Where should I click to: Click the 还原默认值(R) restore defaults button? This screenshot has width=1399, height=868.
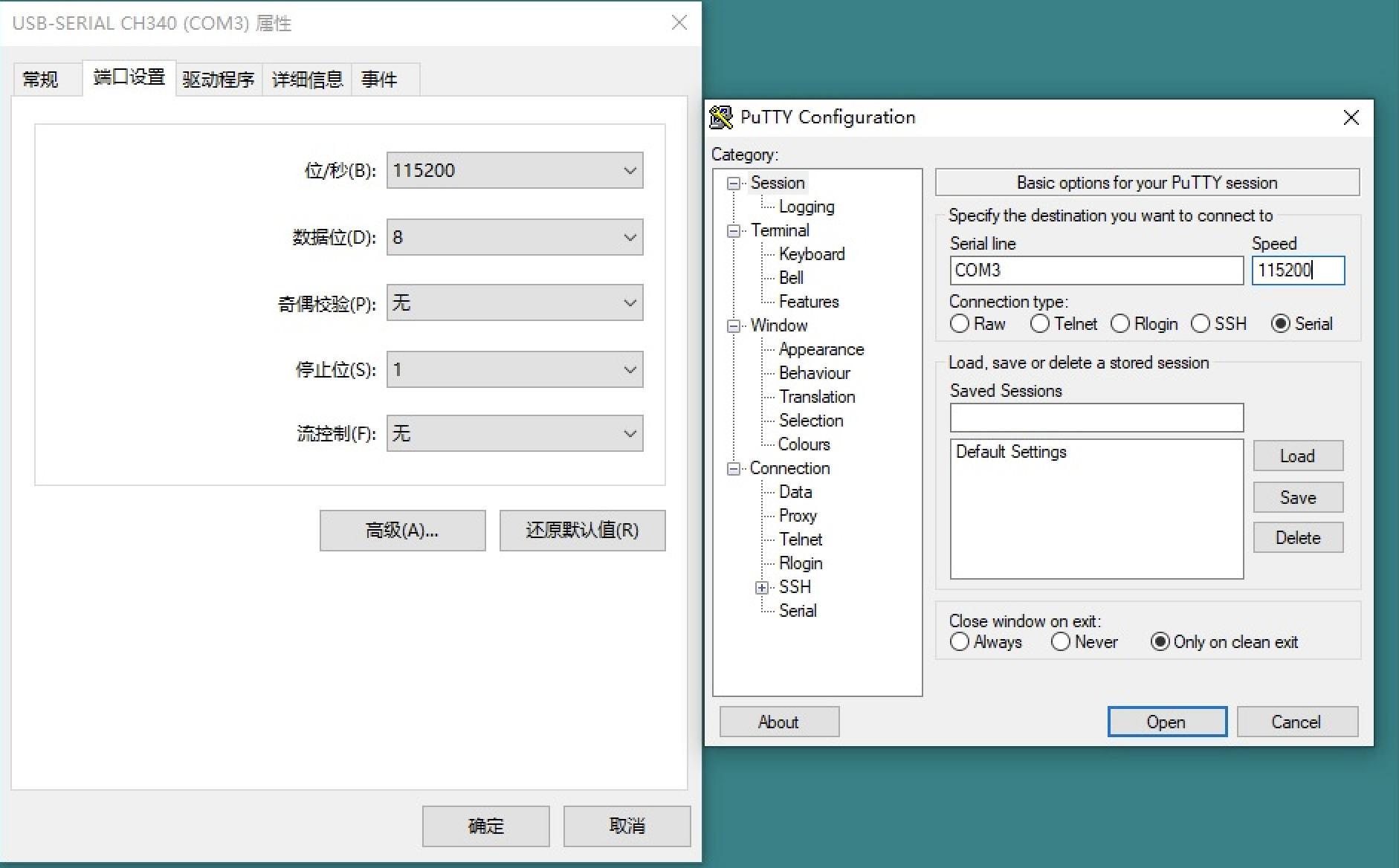point(582,530)
